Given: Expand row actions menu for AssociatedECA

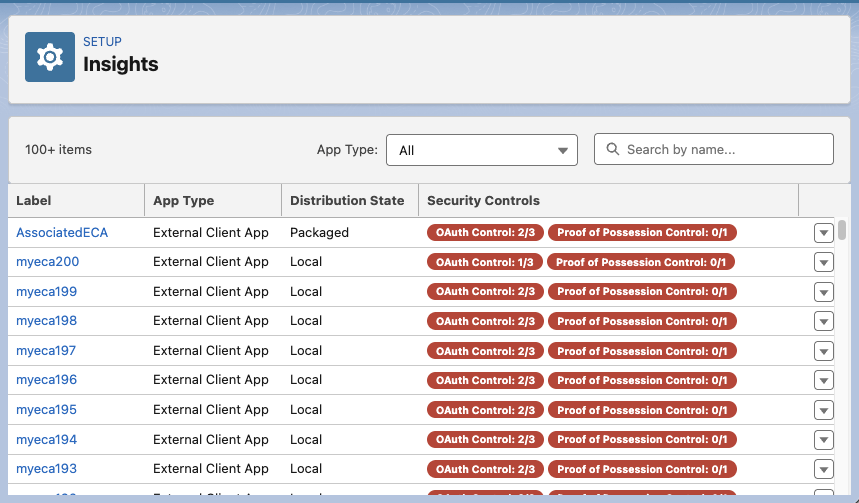Looking at the screenshot, I should [823, 233].
